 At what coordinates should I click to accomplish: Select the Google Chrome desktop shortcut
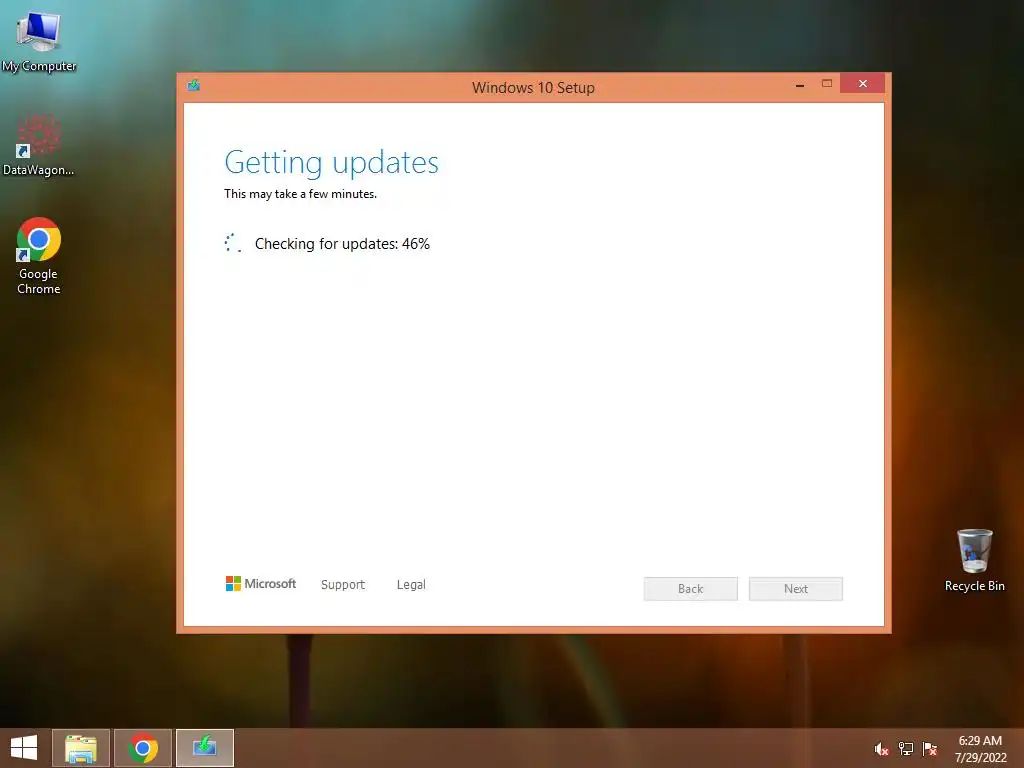point(39,255)
